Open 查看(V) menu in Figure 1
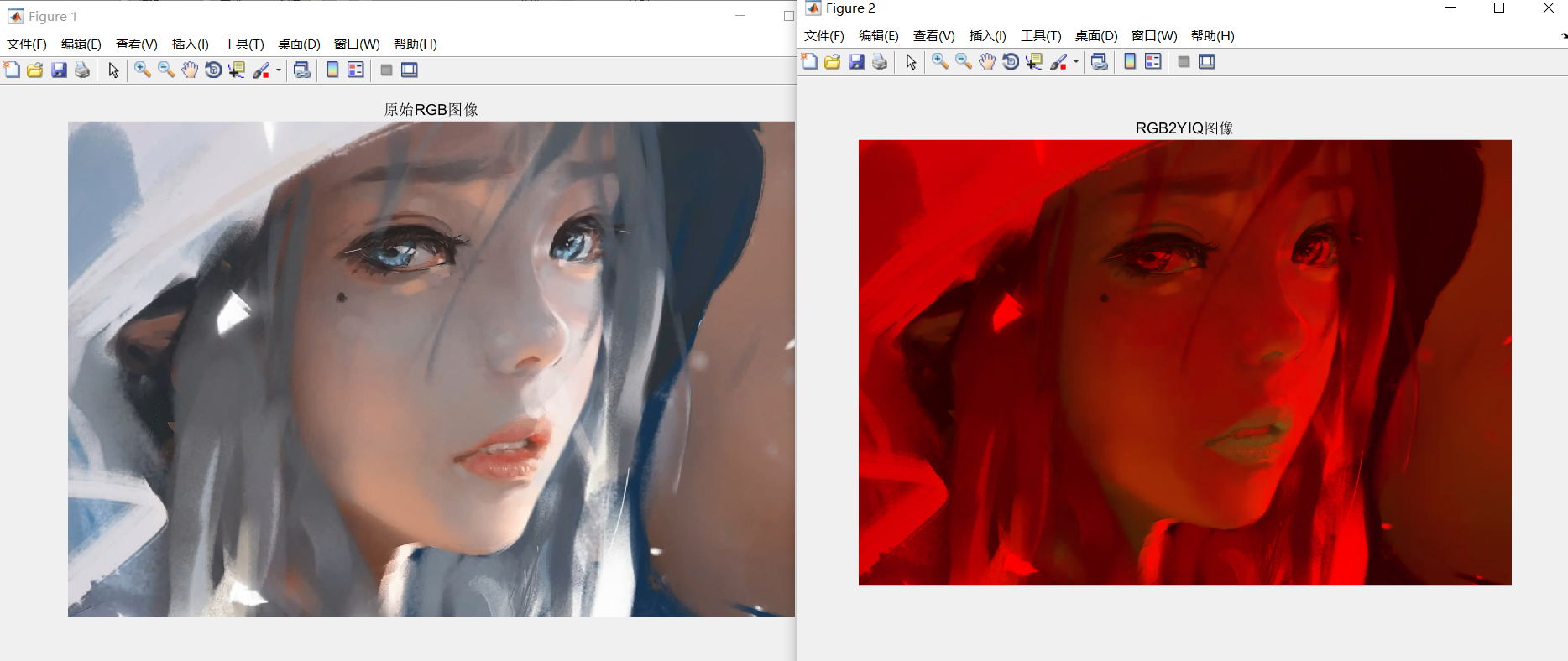 (137, 44)
